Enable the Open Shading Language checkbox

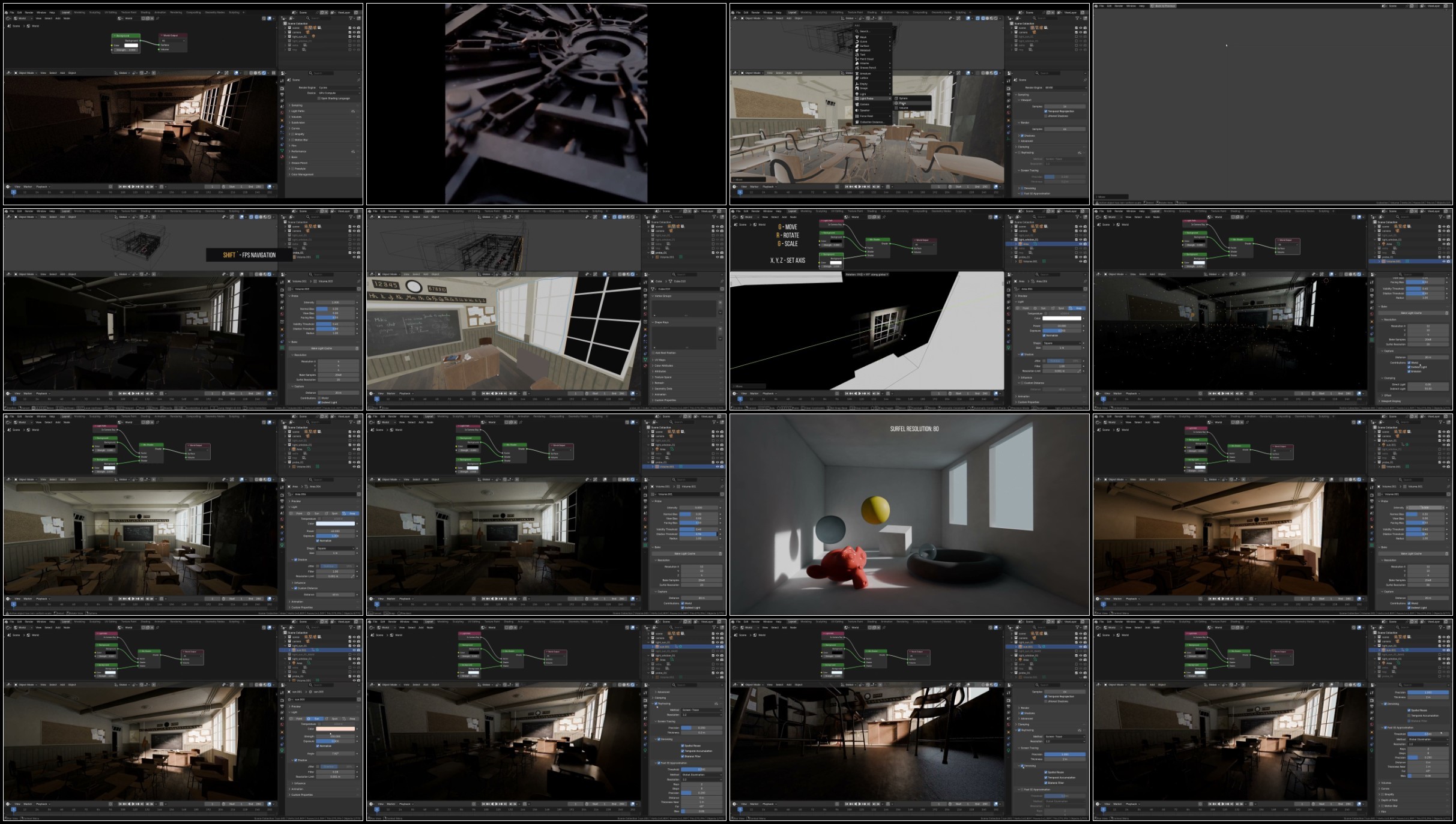319,98
